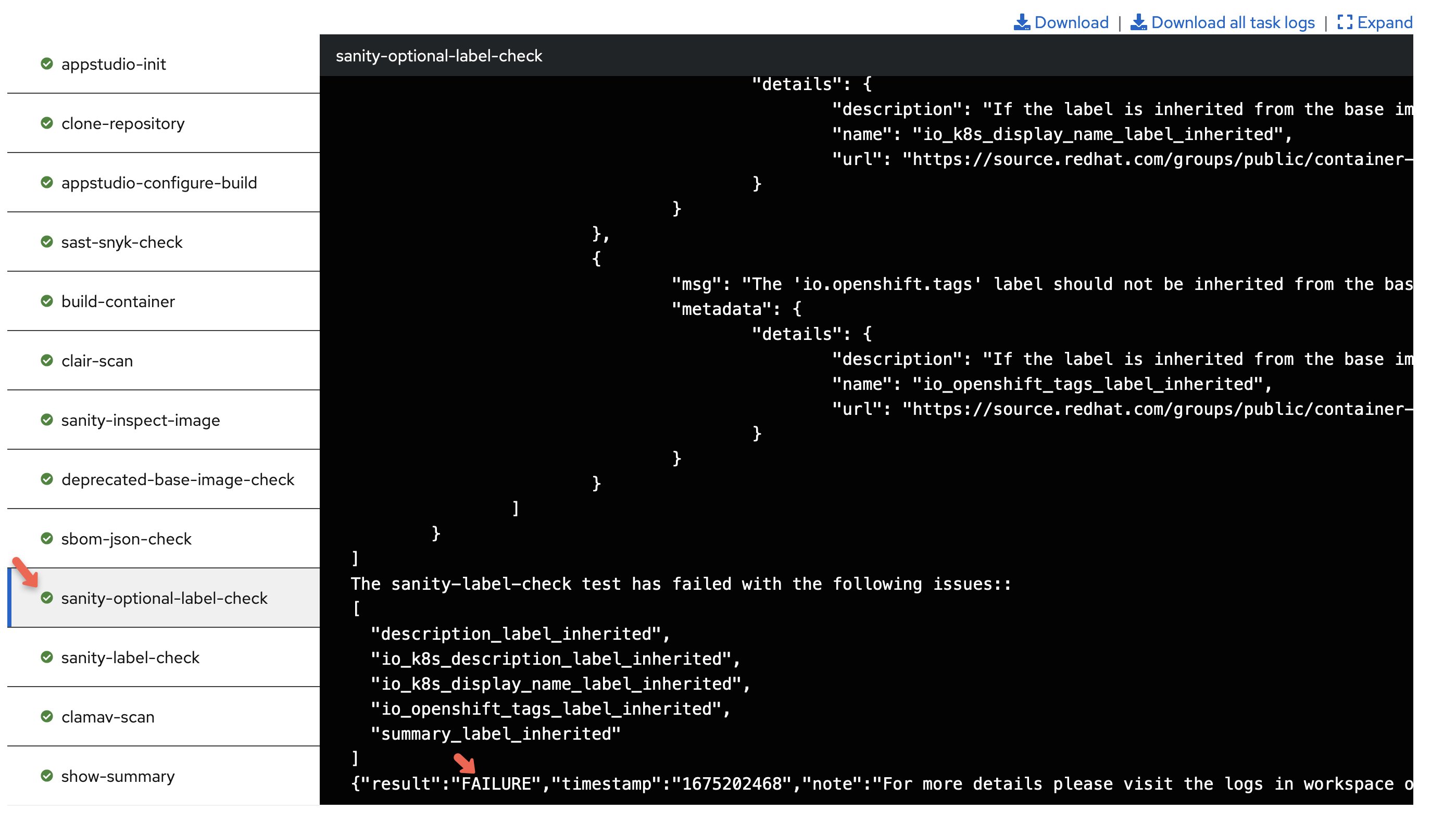Viewport: 1456px width, 836px height.
Task: Select the build-container task
Action: click(x=118, y=301)
